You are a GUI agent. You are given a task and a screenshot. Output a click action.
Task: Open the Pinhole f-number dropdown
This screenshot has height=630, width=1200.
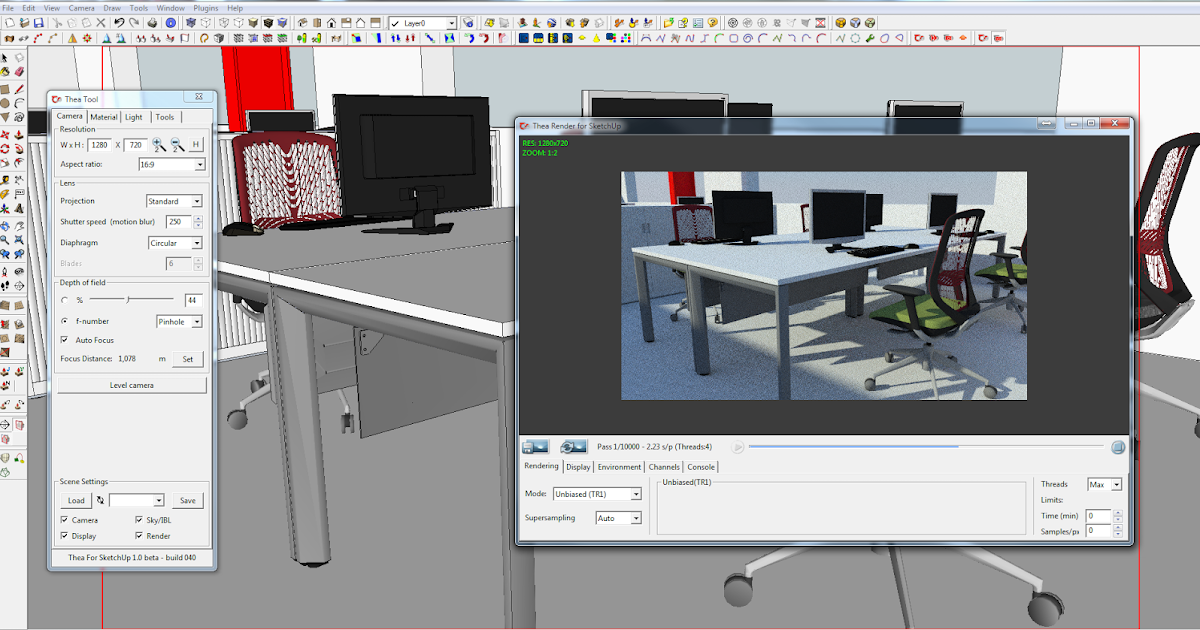(179, 322)
